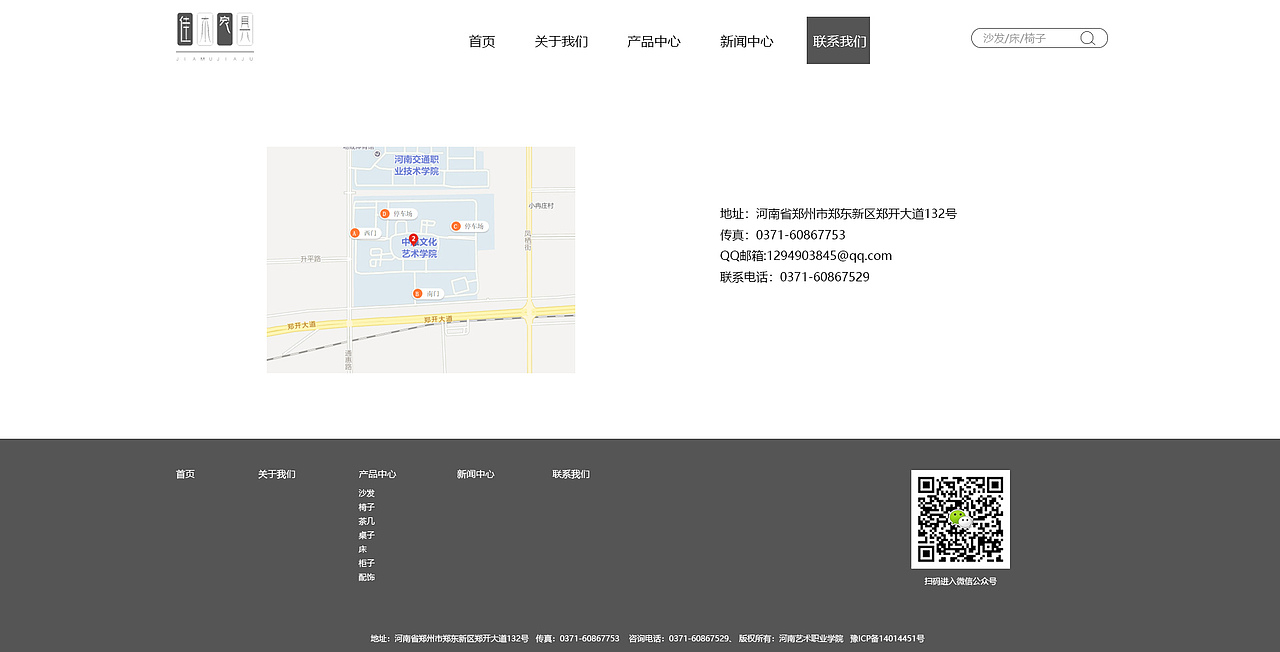Select map marker B for 南门

[x=416, y=293]
